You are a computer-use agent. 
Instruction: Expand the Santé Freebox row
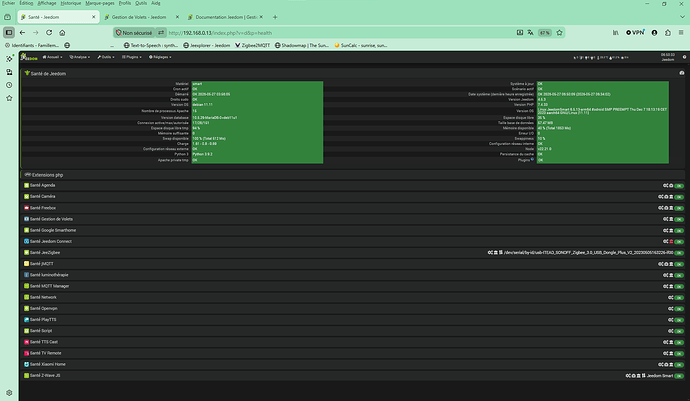pyautogui.click(x=352, y=208)
